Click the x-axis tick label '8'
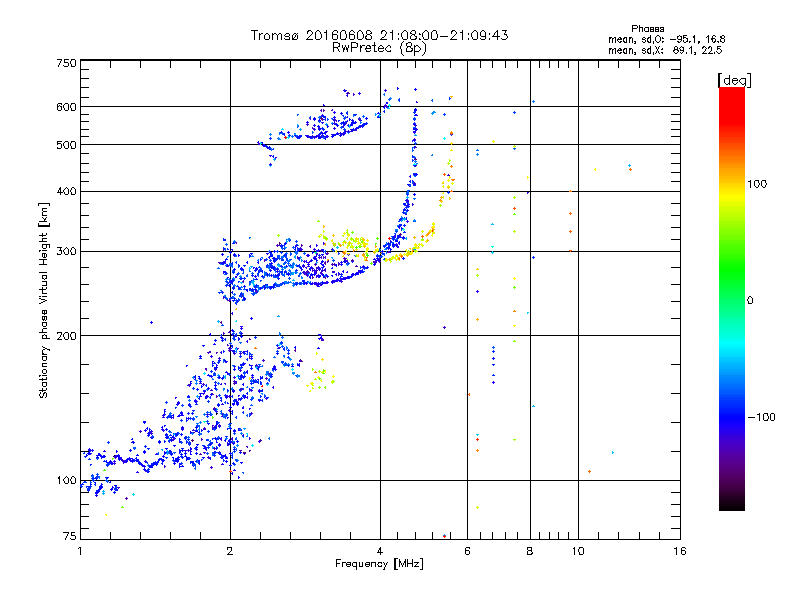Image resolution: width=800 pixels, height=600 pixels. tap(530, 551)
